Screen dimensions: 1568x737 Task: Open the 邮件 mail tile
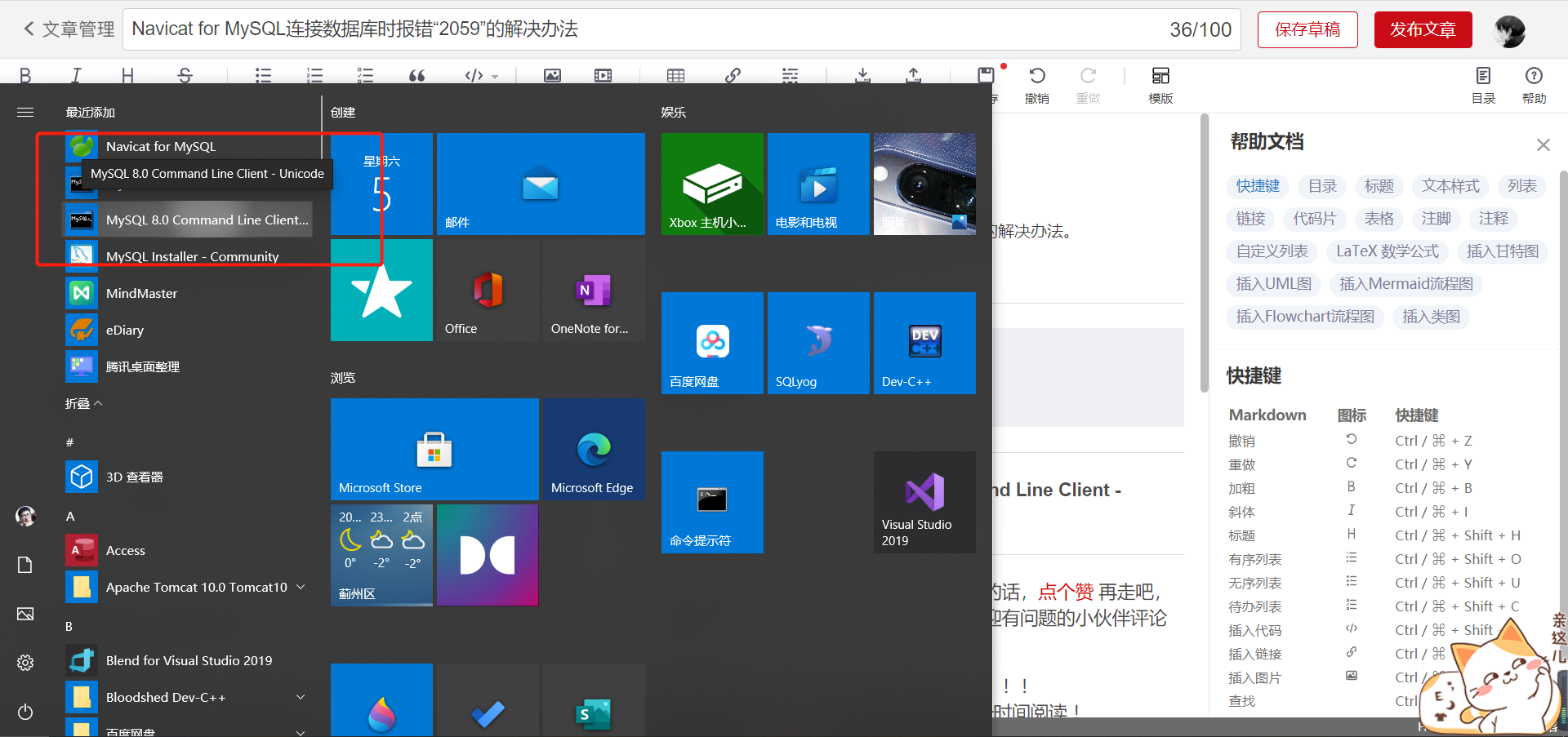coord(541,184)
